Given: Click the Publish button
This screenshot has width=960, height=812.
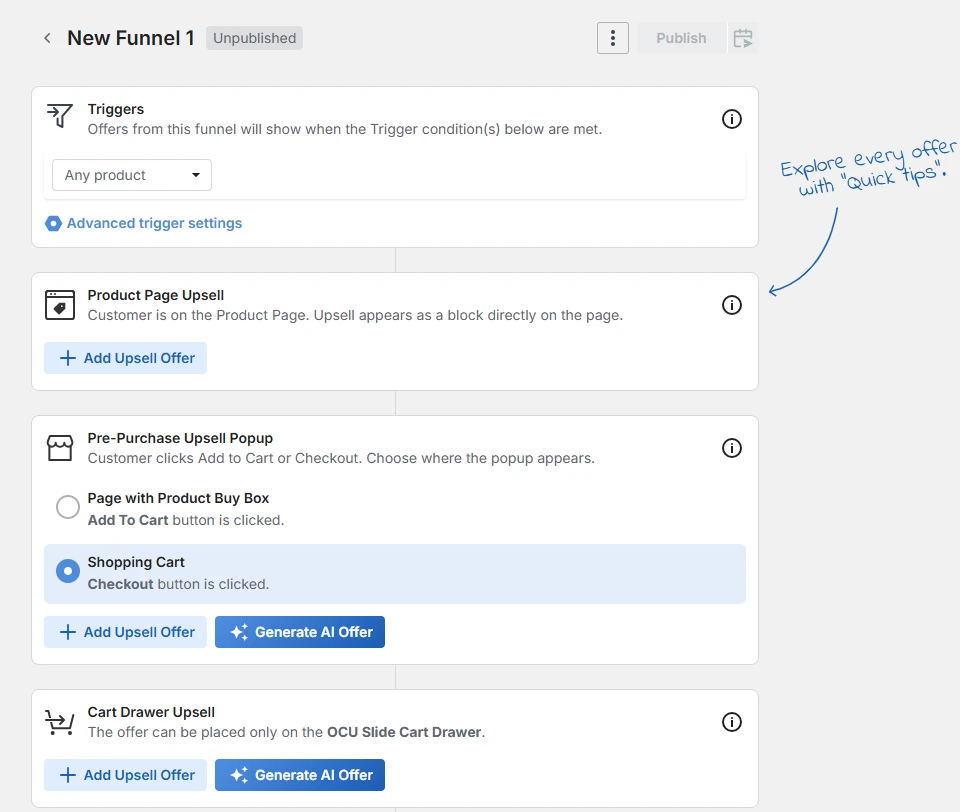Looking at the screenshot, I should 681,38.
